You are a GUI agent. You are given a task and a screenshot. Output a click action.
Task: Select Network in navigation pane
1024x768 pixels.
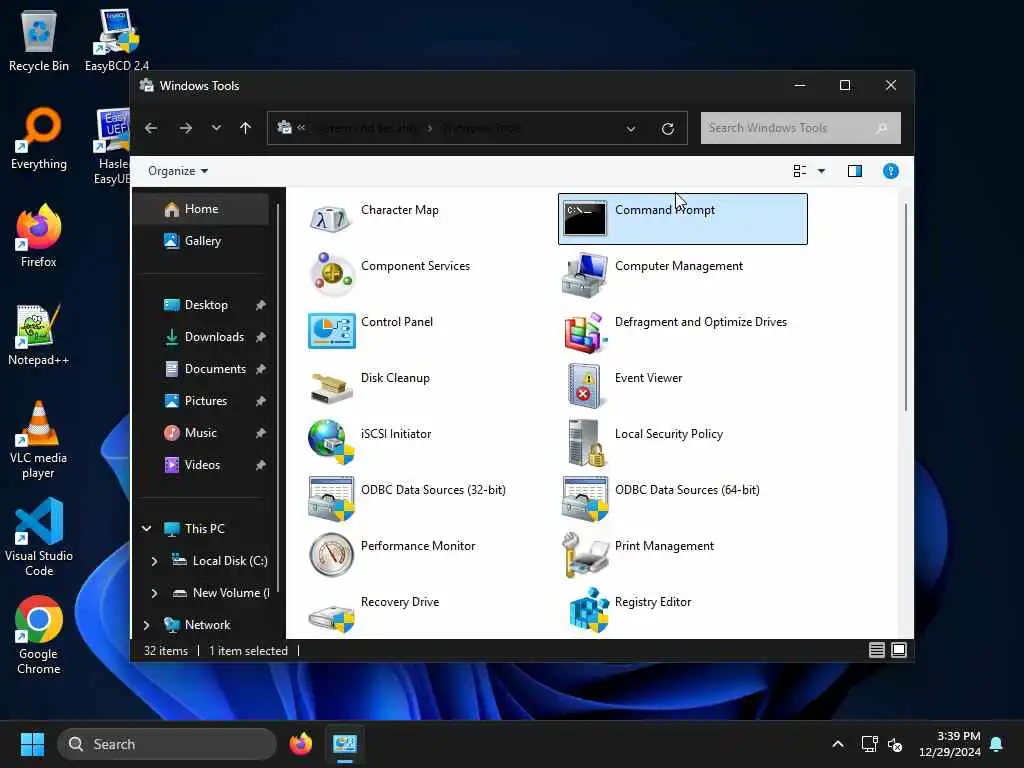[207, 625]
